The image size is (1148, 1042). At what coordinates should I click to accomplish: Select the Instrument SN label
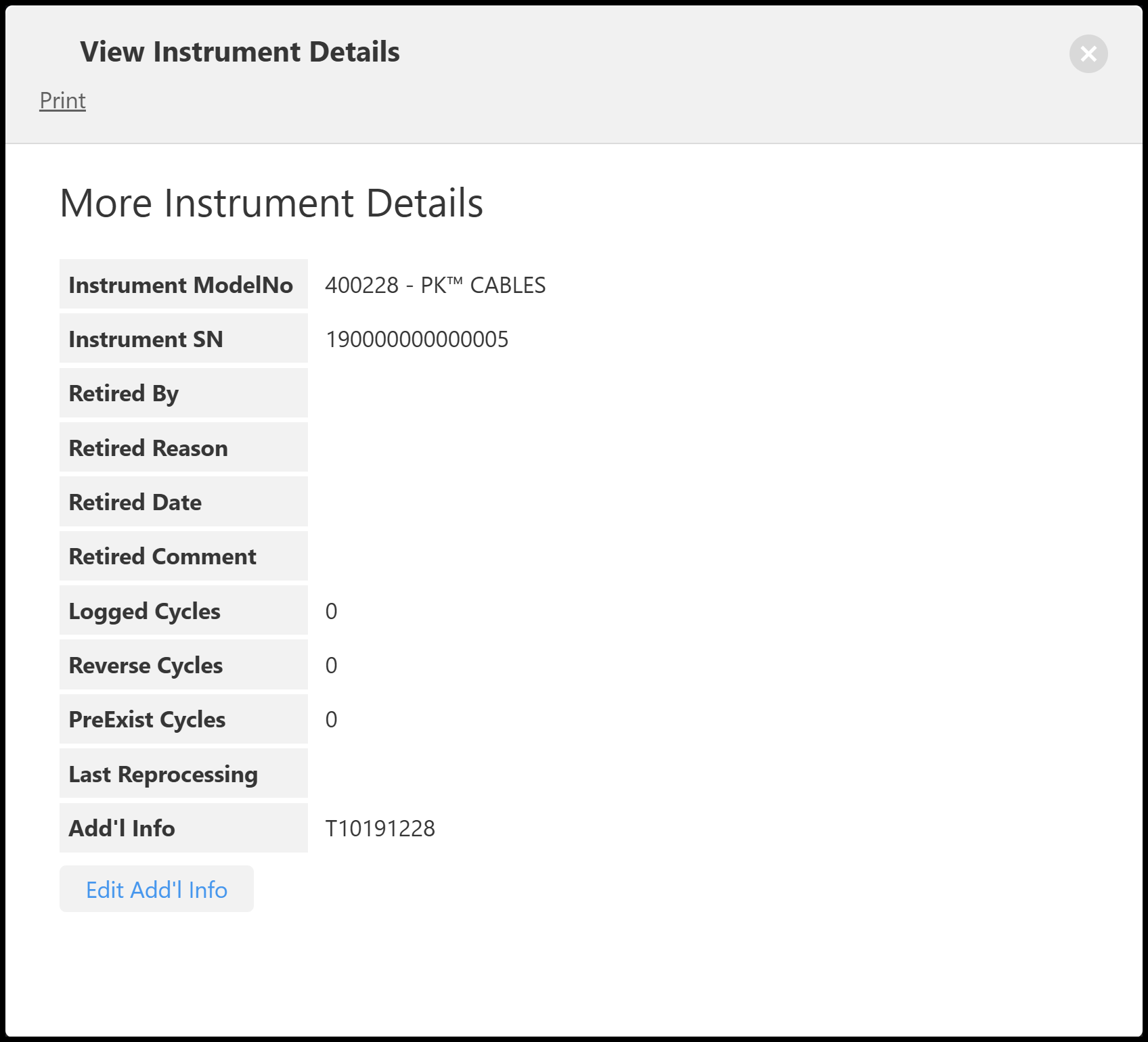coord(146,339)
